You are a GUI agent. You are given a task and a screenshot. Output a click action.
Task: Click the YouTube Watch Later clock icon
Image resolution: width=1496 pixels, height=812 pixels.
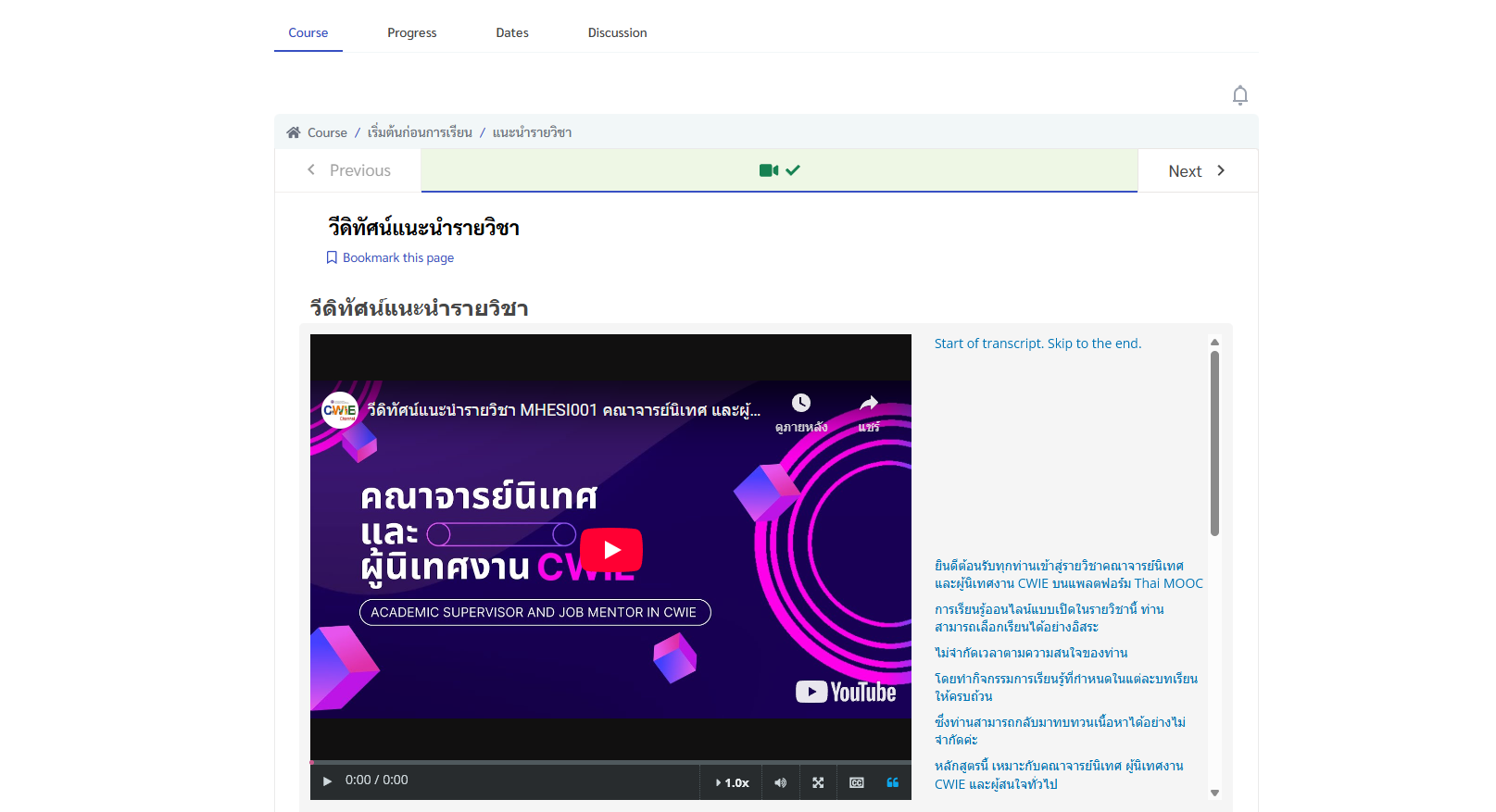801,403
